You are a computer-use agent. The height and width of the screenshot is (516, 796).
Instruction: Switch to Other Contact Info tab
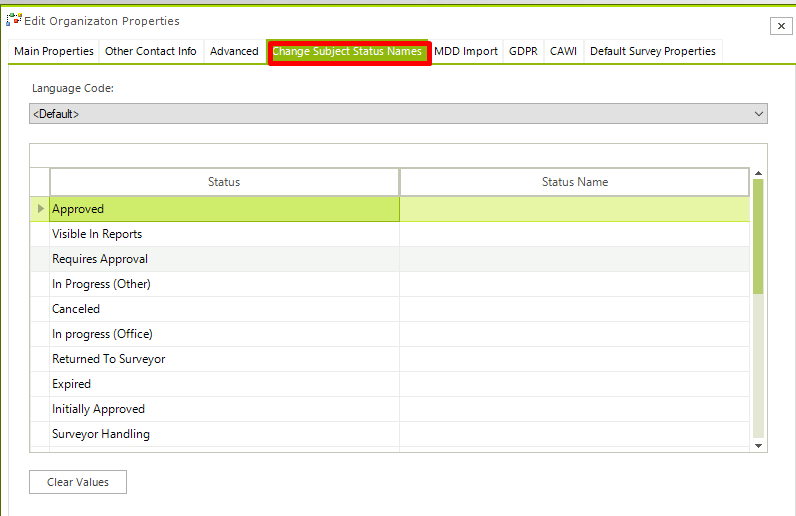(151, 51)
